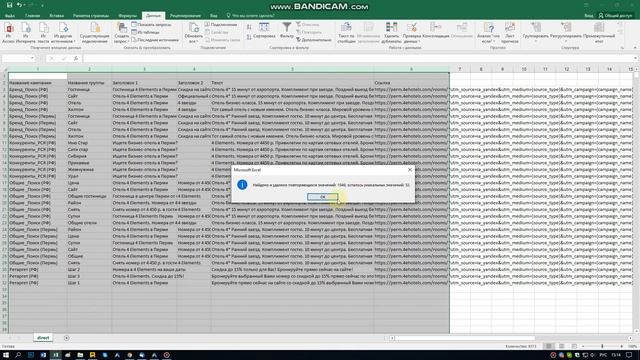Click the Excel icon in the taskbar
Viewport: 640px width, 360px height.
point(56,355)
